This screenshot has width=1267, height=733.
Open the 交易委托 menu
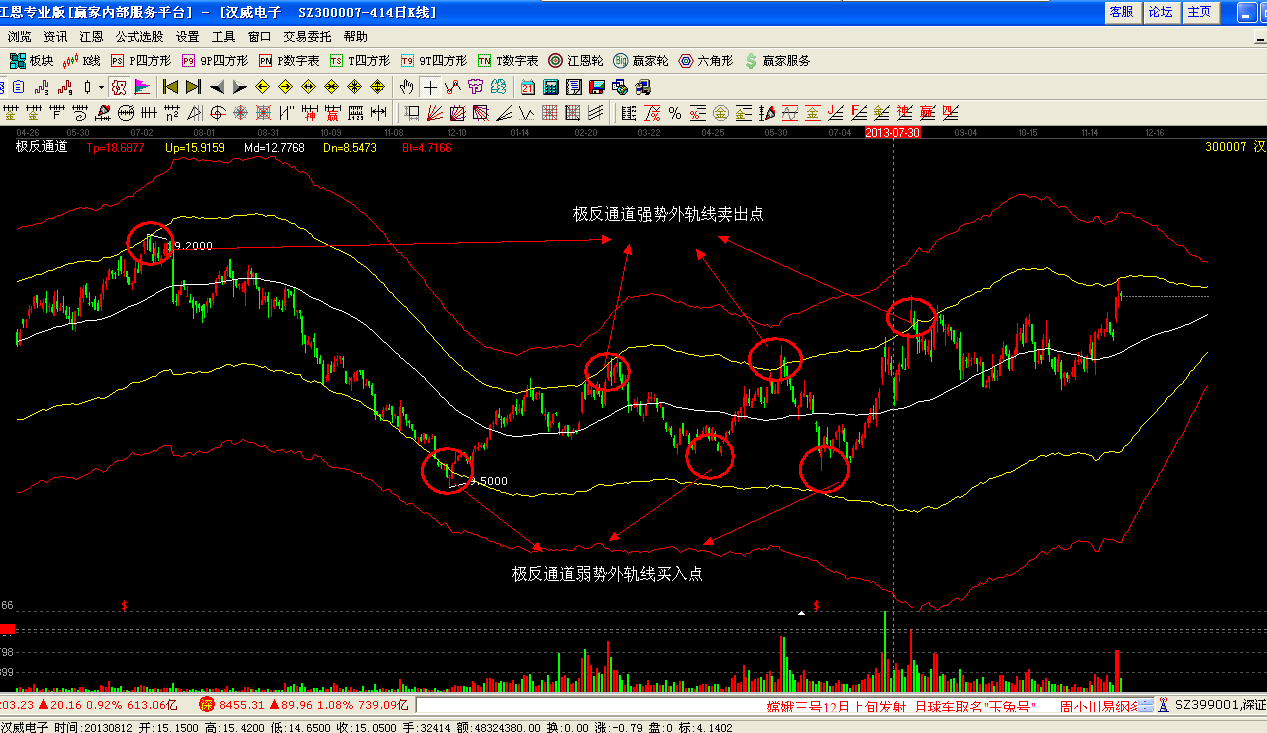(307, 36)
